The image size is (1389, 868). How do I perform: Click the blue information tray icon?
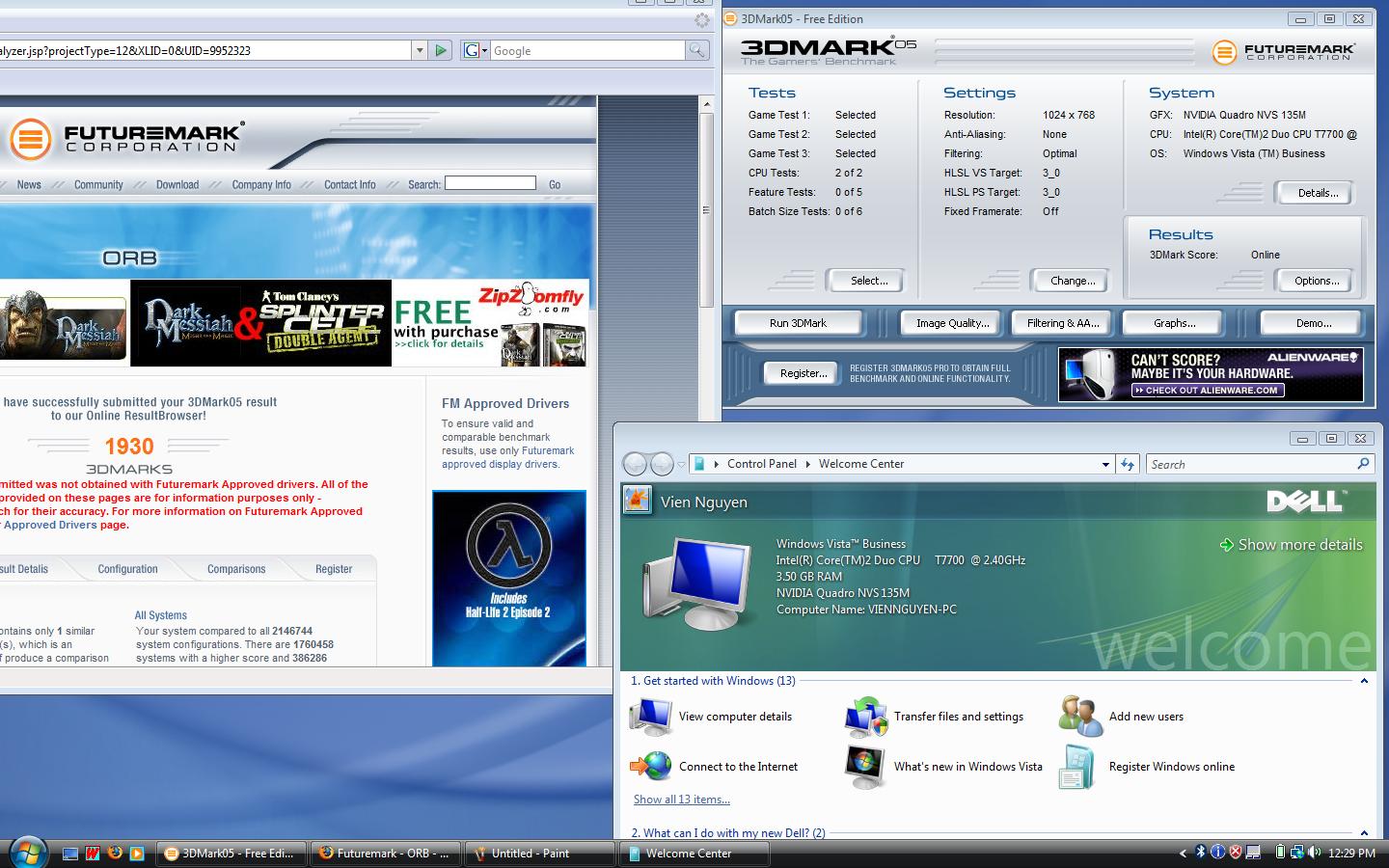click(1217, 853)
